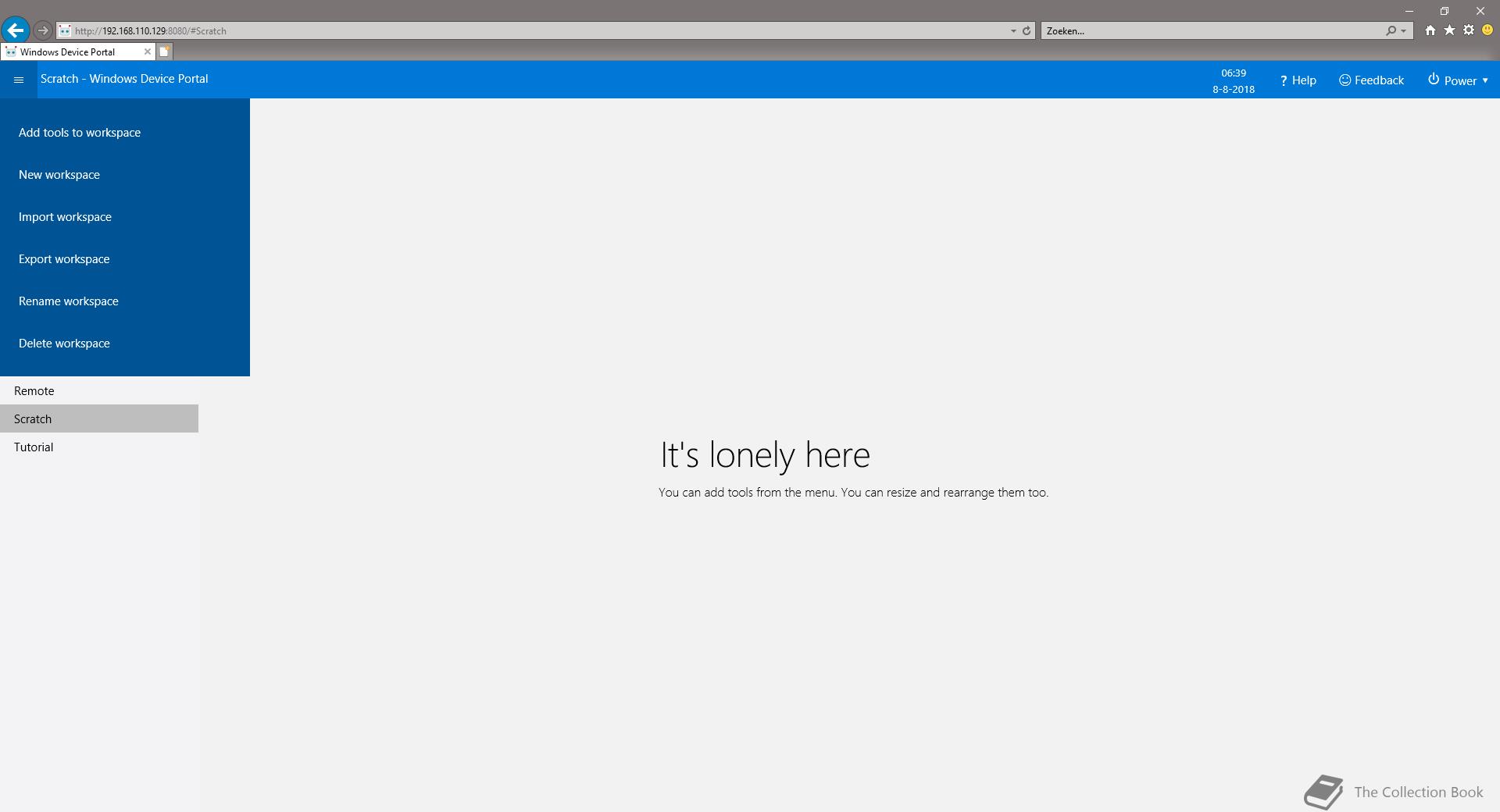Click the Scratch - Windows Device Portal title

tap(124, 79)
